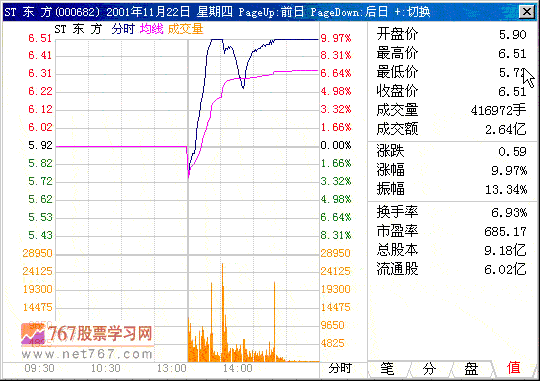Click the 767股票学习网 watermark logo
The width and height of the screenshot is (540, 381).
tap(87, 333)
